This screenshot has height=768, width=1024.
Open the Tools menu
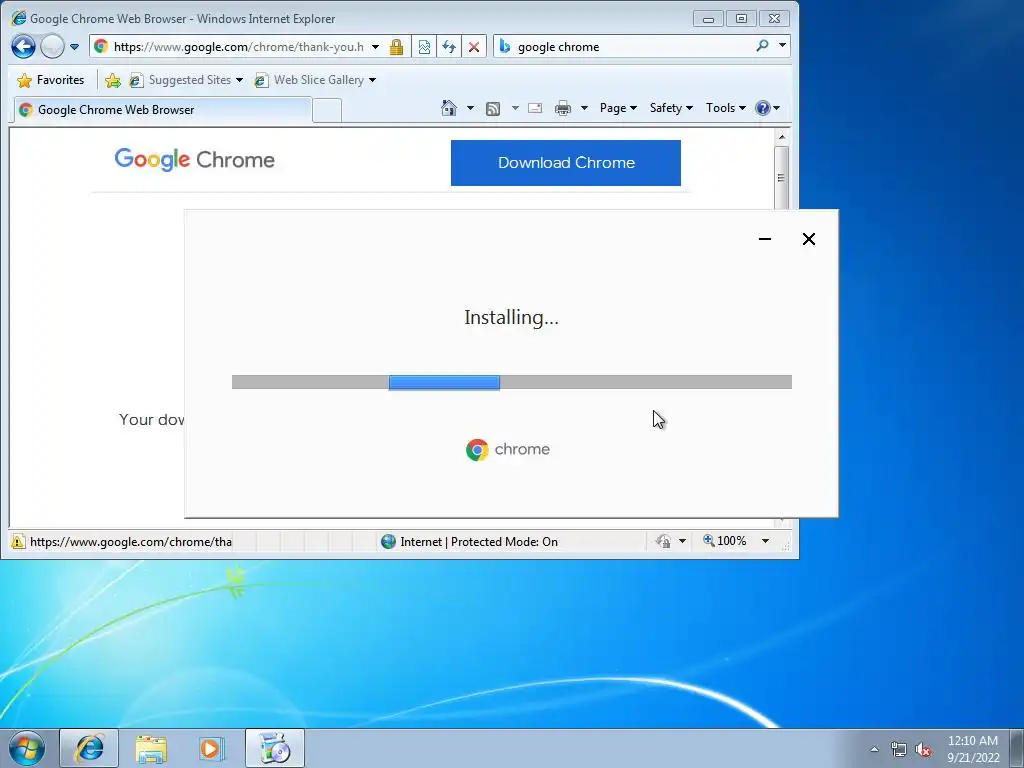tap(726, 108)
